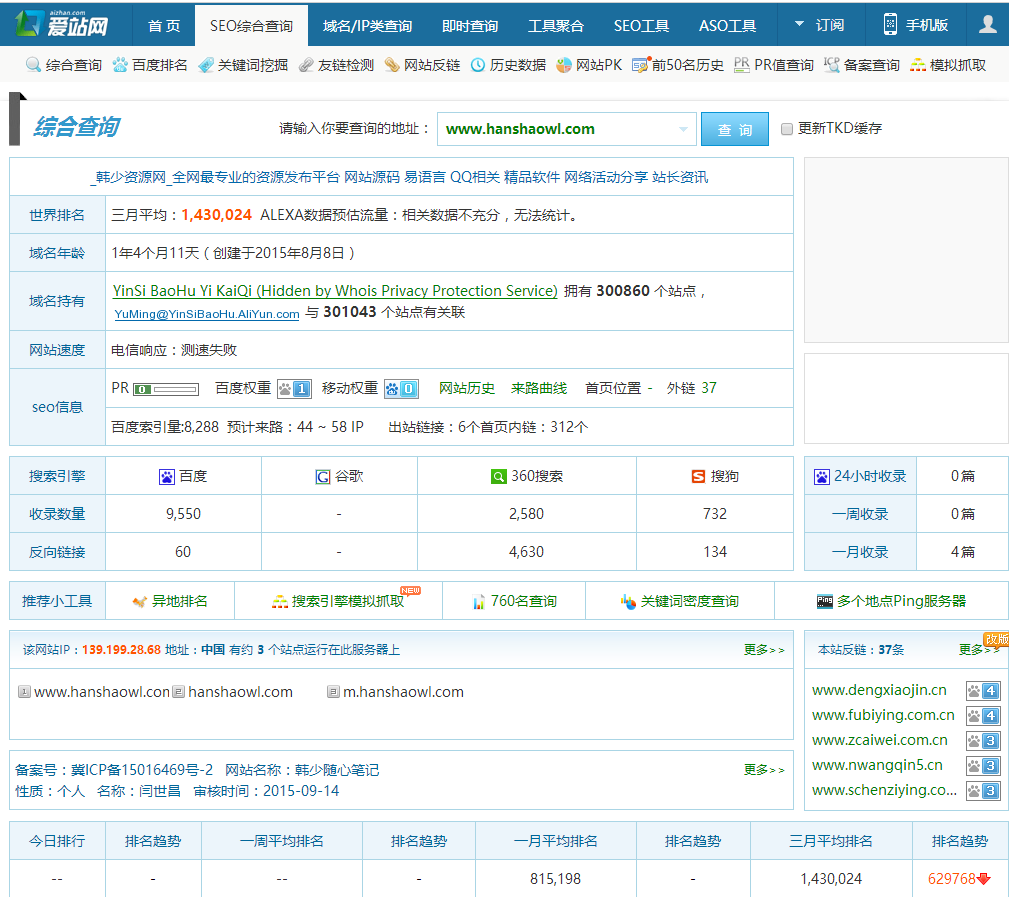Click 360搜索 反向链接 value 4,630

tap(526, 552)
